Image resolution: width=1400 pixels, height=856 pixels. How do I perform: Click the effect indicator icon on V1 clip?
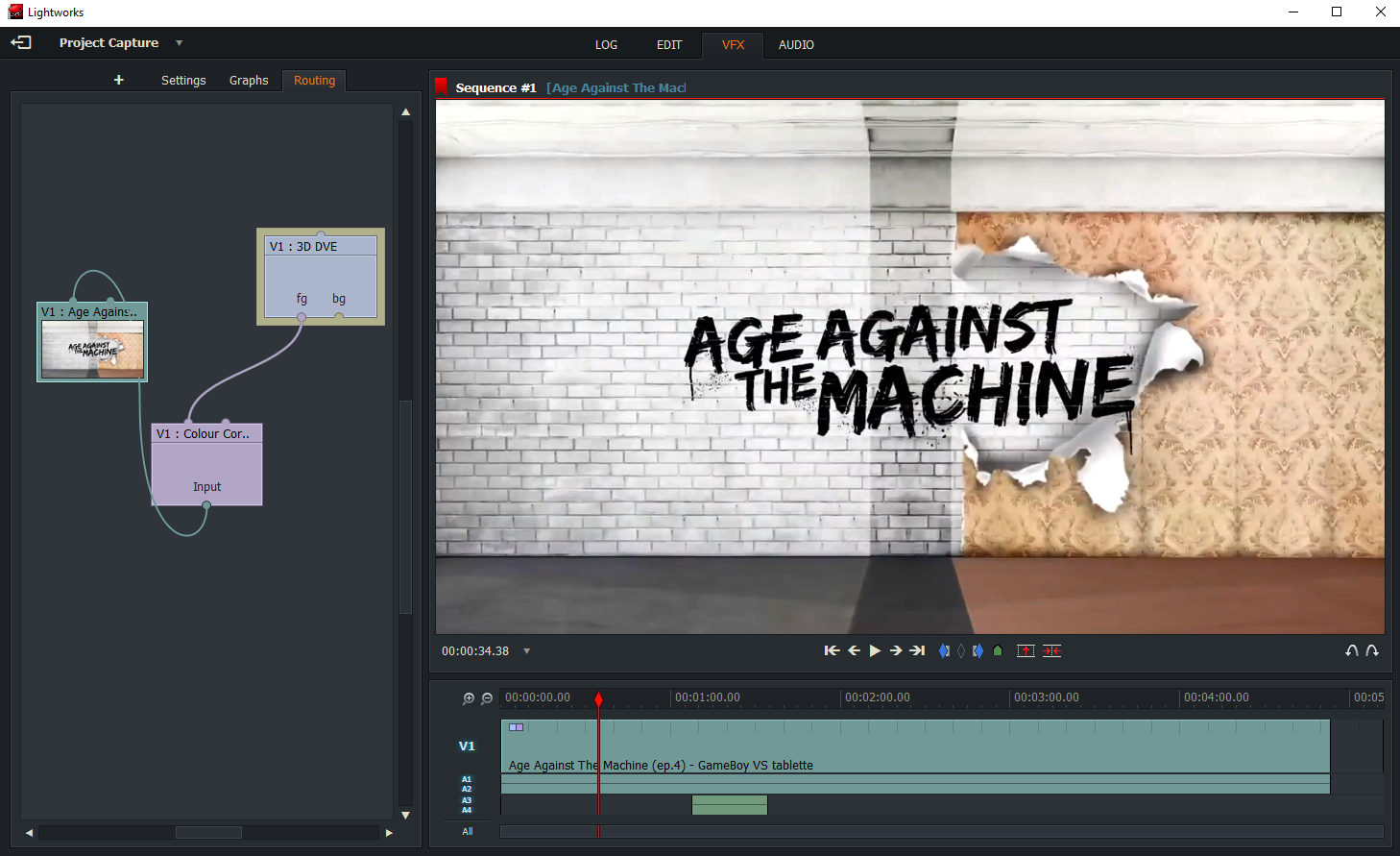point(516,727)
